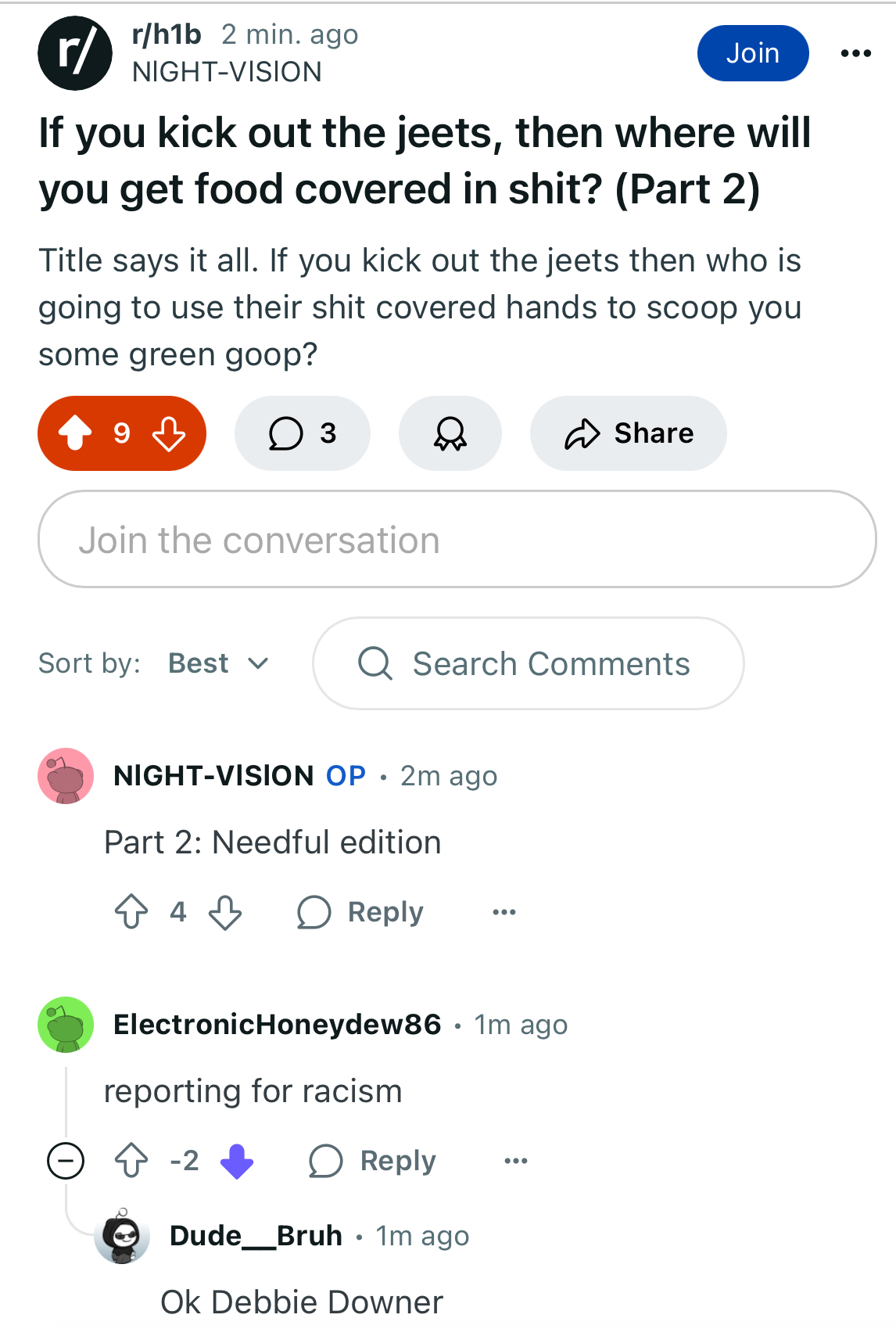Open the Sort by Best dropdown
Screen dimensions: 896x1329
pos(218,663)
